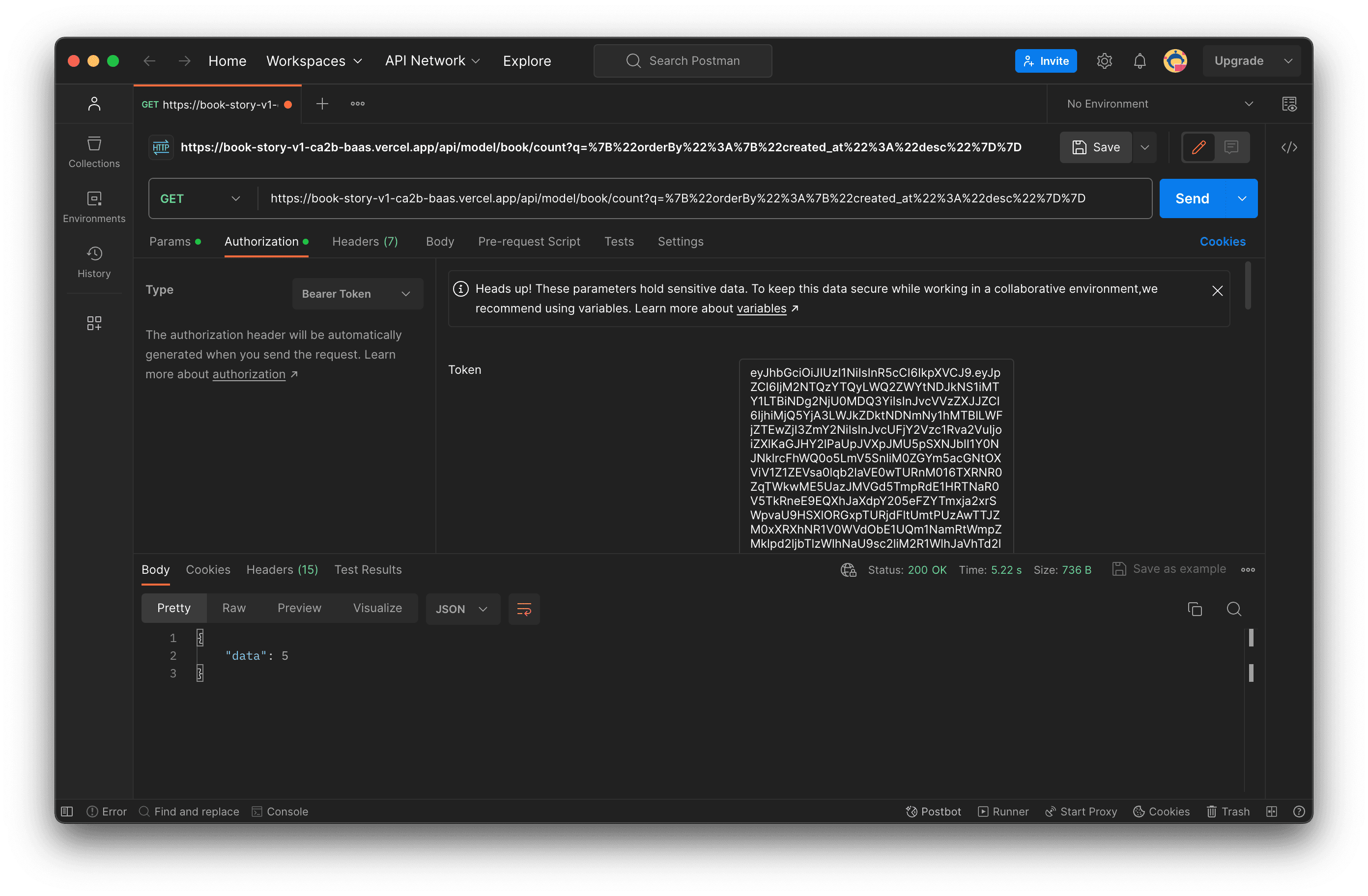Expand the Workspaces dropdown
This screenshot has height=896, width=1368.
314,61
